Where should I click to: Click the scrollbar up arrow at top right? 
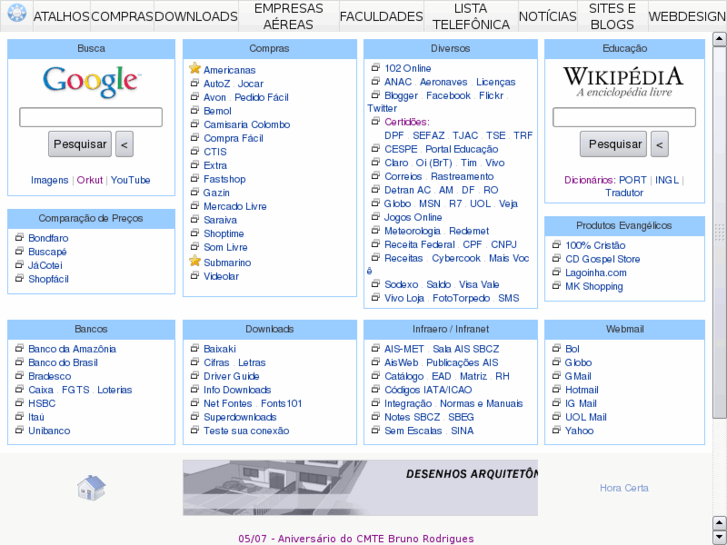[x=719, y=39]
